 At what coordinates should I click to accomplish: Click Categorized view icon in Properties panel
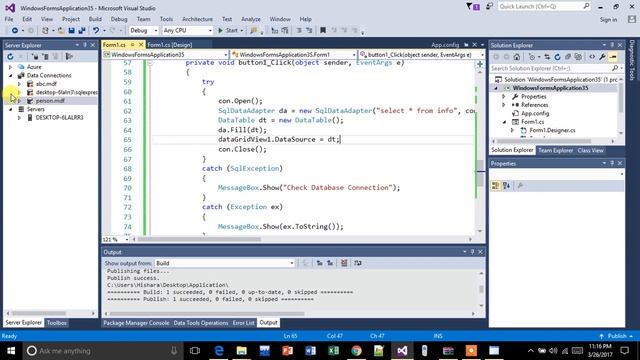coord(496,186)
